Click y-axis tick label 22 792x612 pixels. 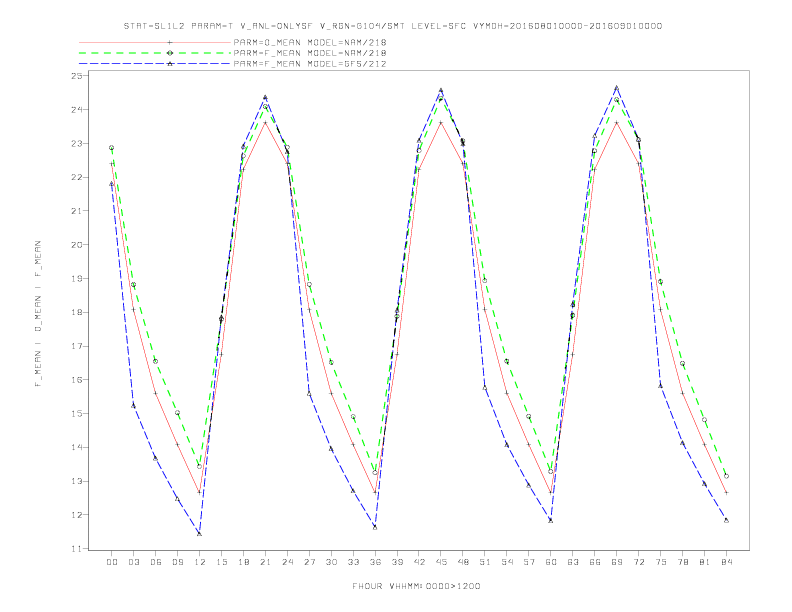[x=77, y=177]
